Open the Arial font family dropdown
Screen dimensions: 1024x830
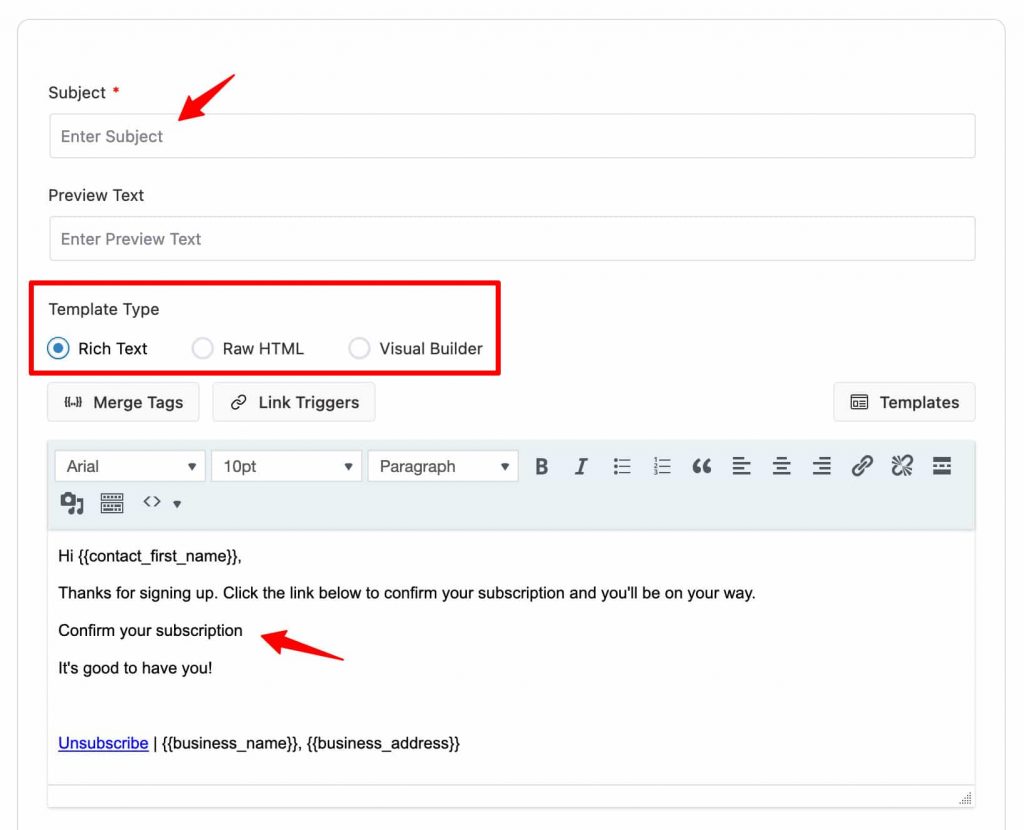(130, 466)
